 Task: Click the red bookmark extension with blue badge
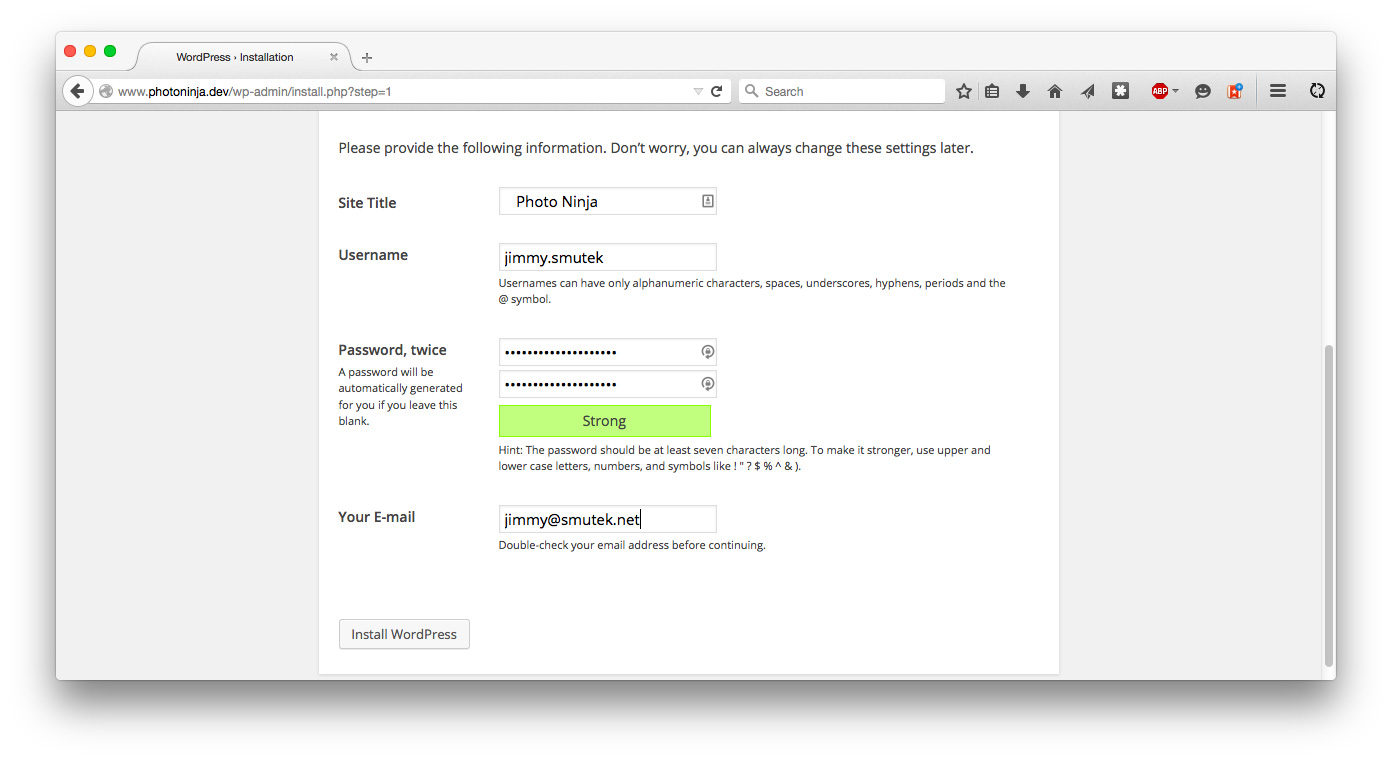1235,91
